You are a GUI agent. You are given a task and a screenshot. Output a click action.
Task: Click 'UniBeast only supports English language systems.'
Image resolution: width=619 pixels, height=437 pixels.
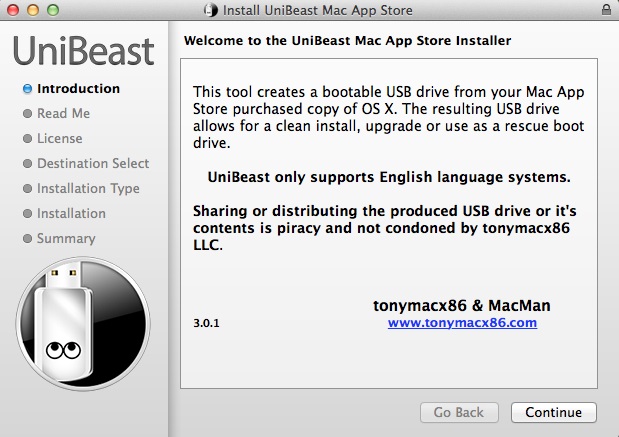click(x=389, y=177)
